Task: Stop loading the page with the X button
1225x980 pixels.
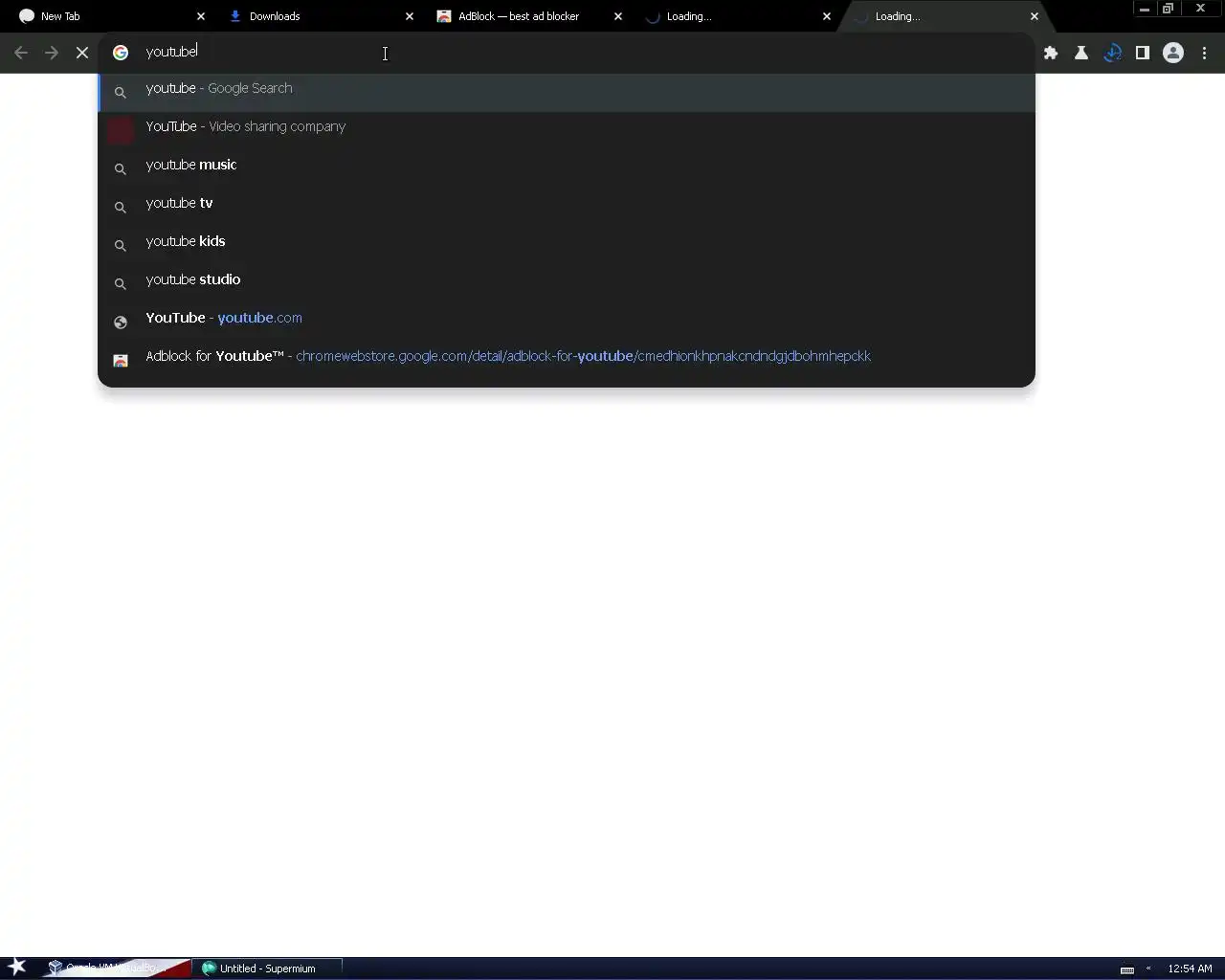Action: (82, 53)
